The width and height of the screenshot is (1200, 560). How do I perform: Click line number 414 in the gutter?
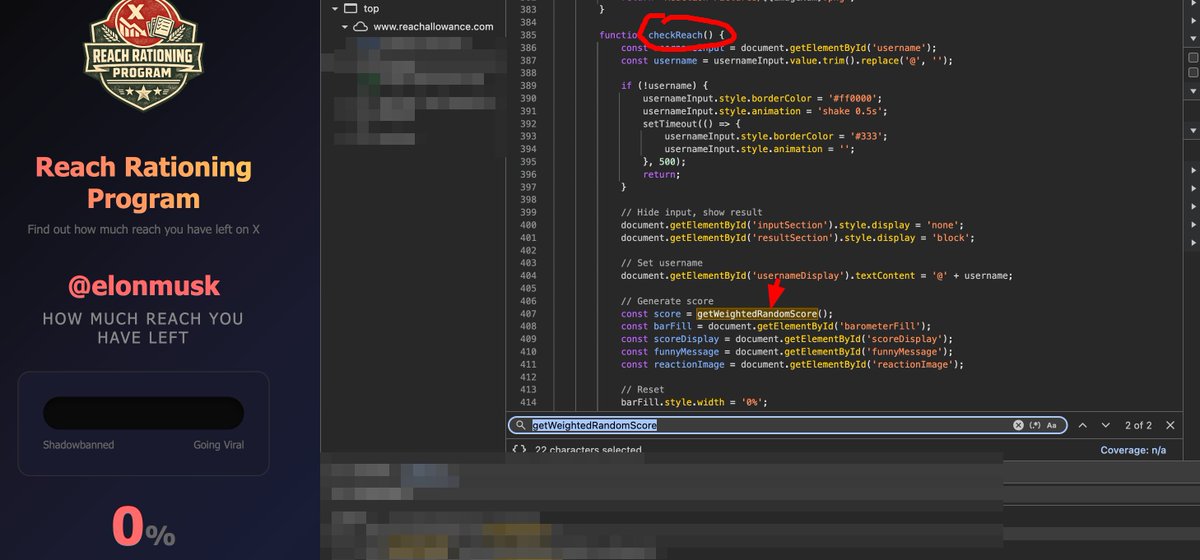point(528,402)
